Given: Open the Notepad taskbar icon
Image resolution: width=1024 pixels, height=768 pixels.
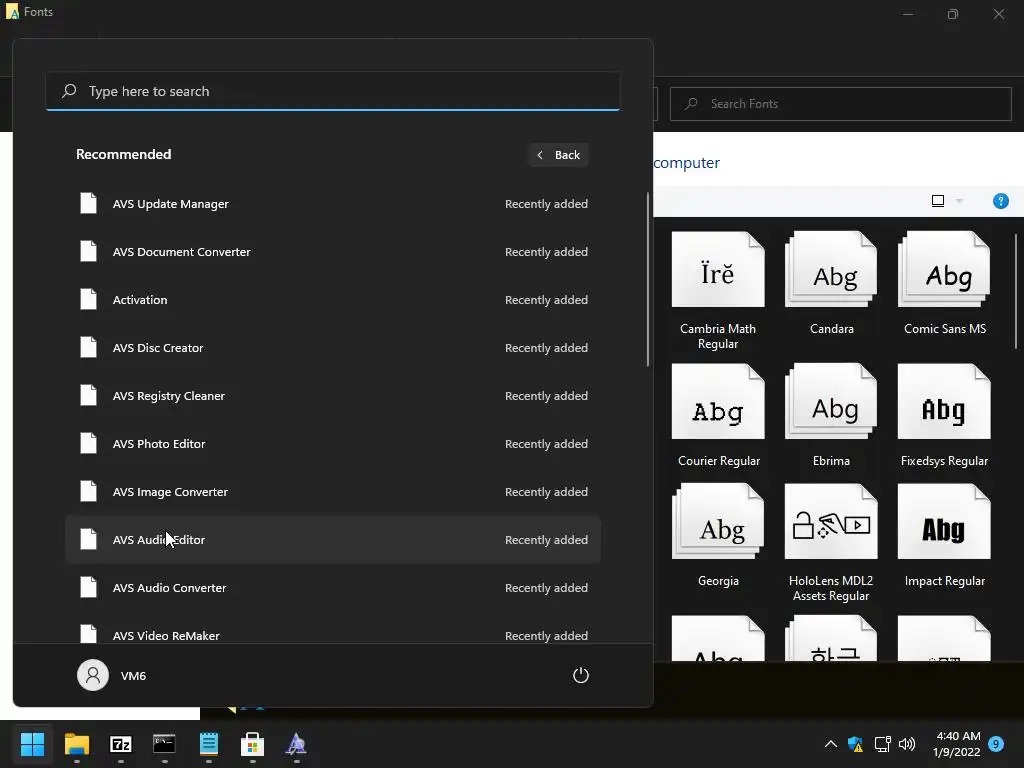Looking at the screenshot, I should [209, 744].
